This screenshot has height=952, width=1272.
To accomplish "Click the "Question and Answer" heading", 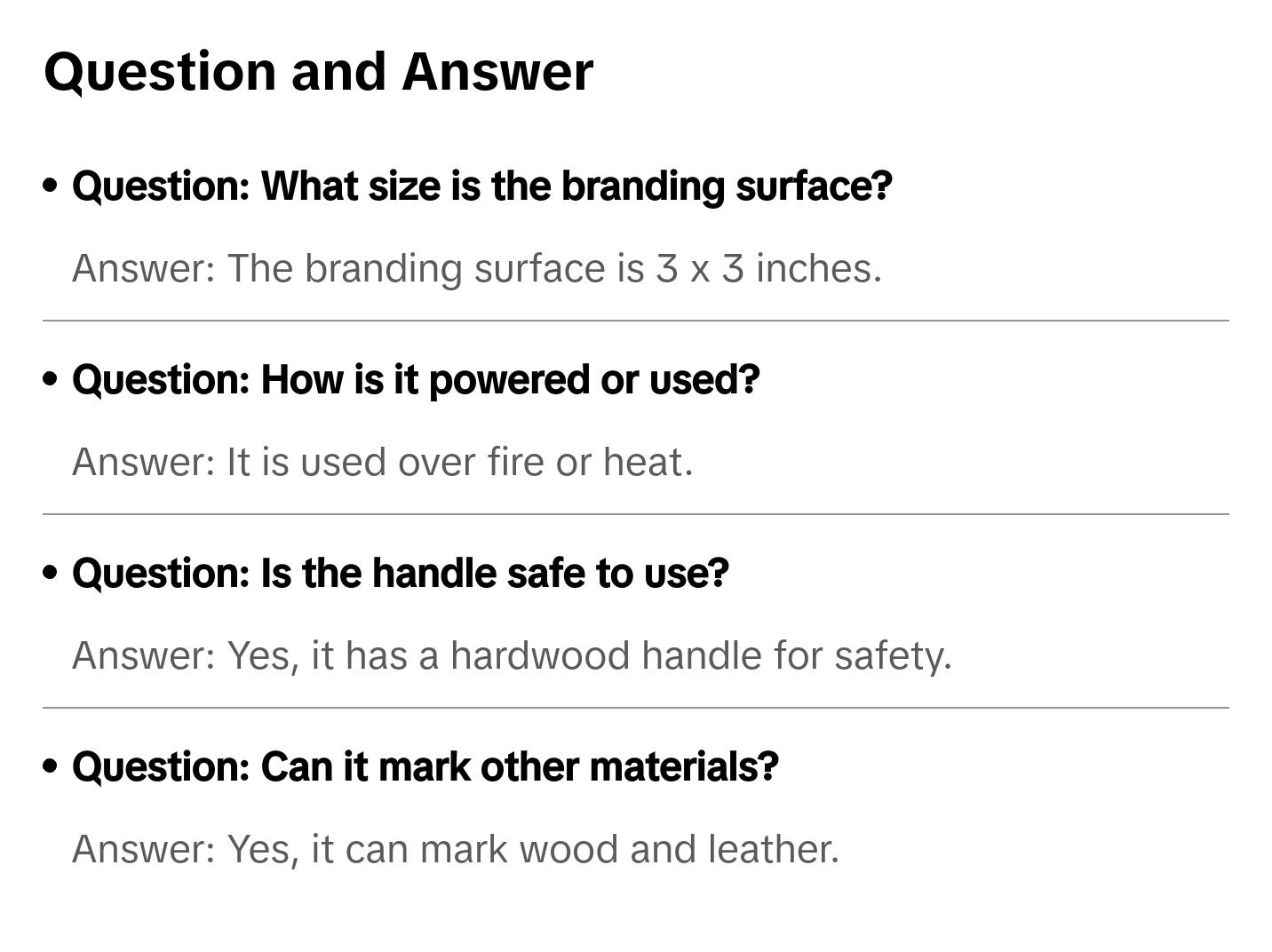I will (318, 72).
